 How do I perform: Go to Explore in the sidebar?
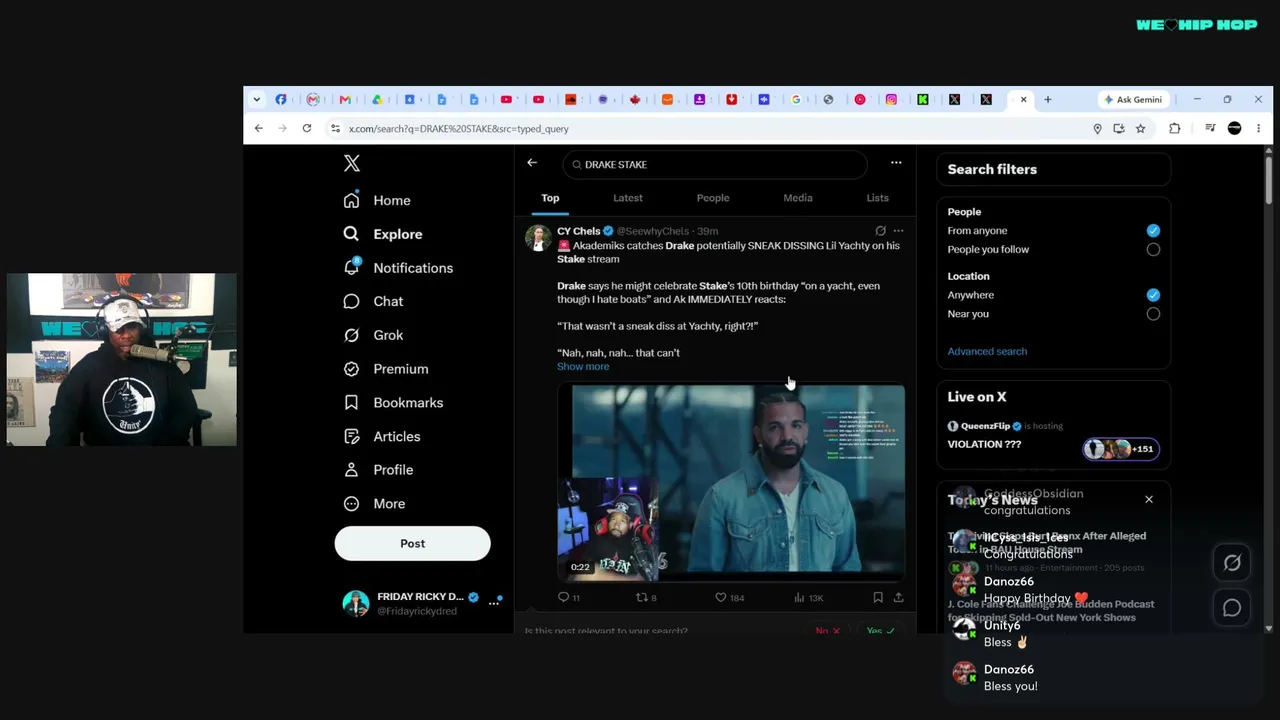pos(383,234)
